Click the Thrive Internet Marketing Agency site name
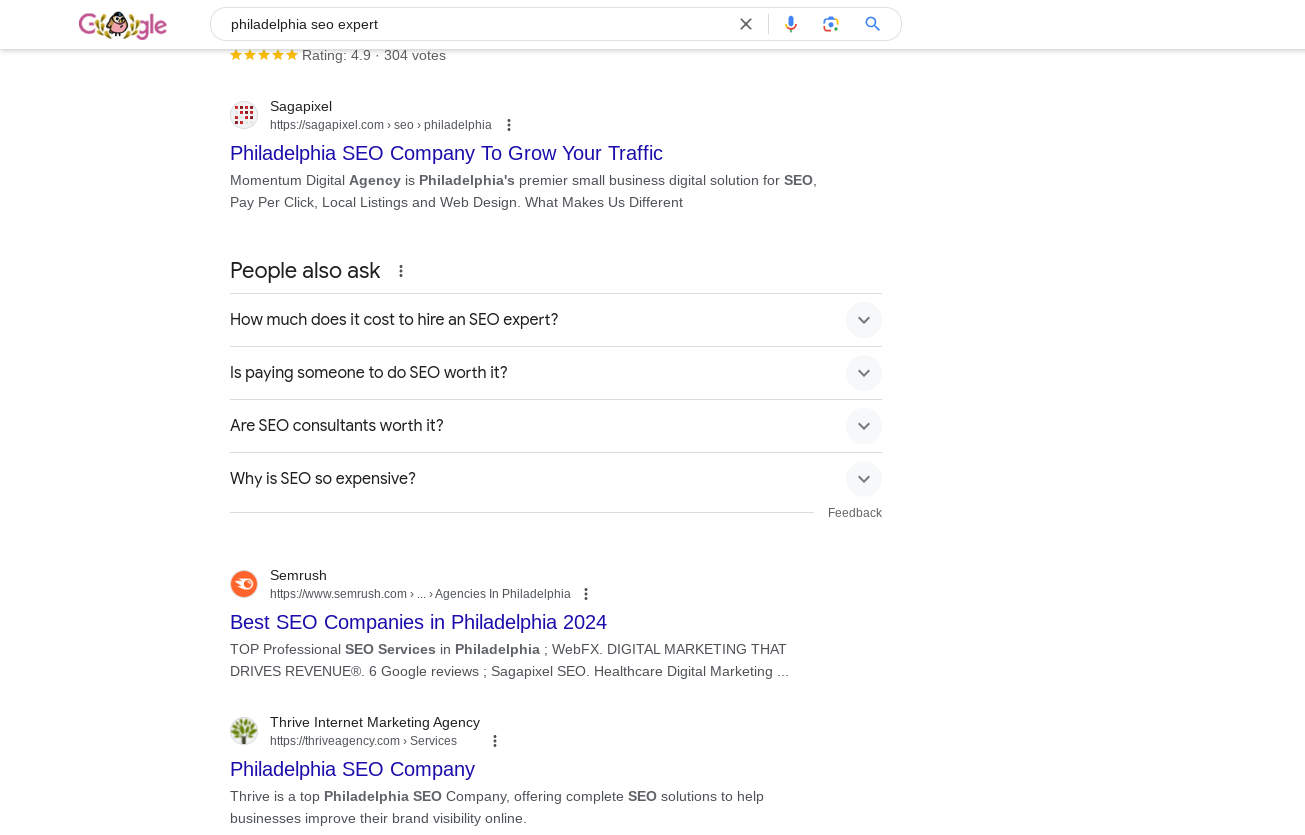 tap(375, 722)
